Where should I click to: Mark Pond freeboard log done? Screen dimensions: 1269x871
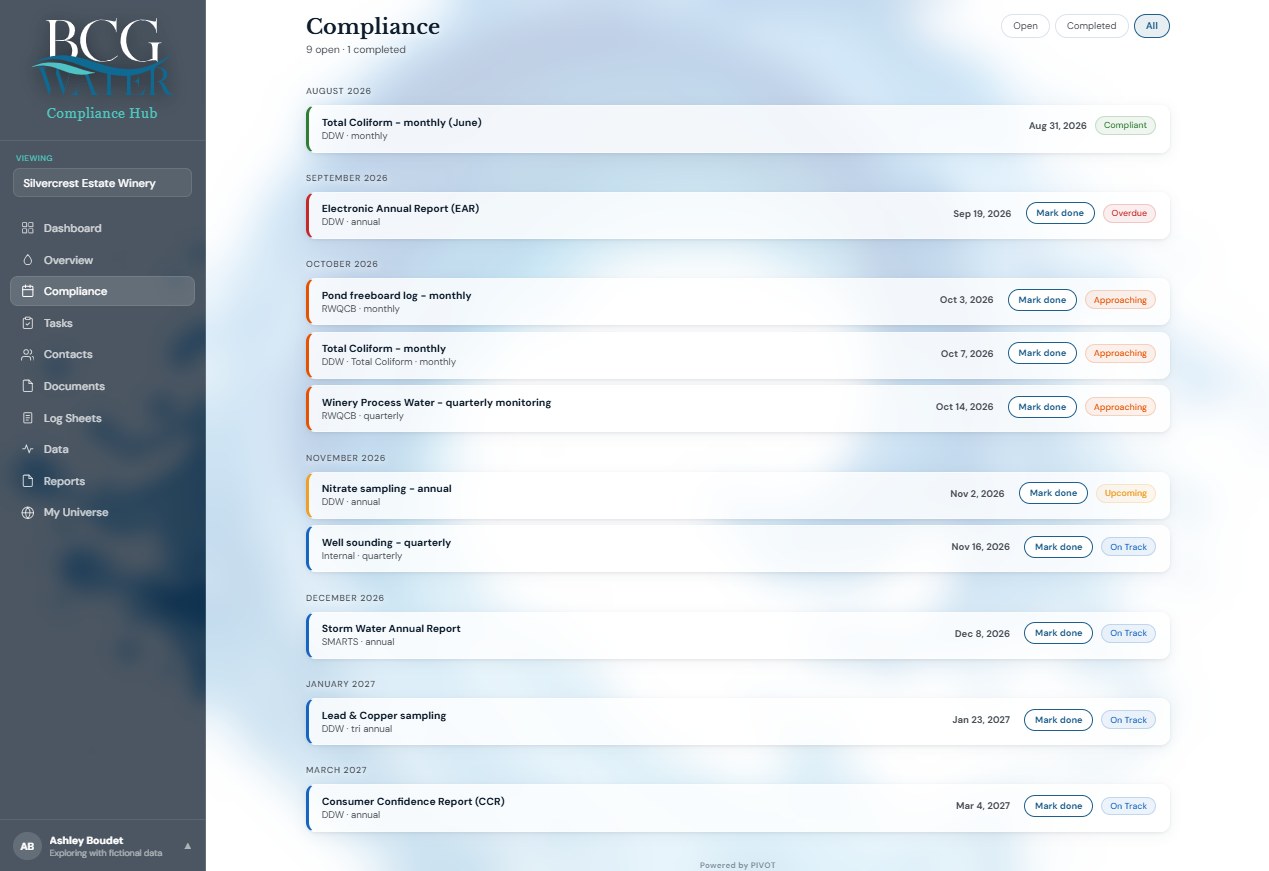pos(1042,300)
